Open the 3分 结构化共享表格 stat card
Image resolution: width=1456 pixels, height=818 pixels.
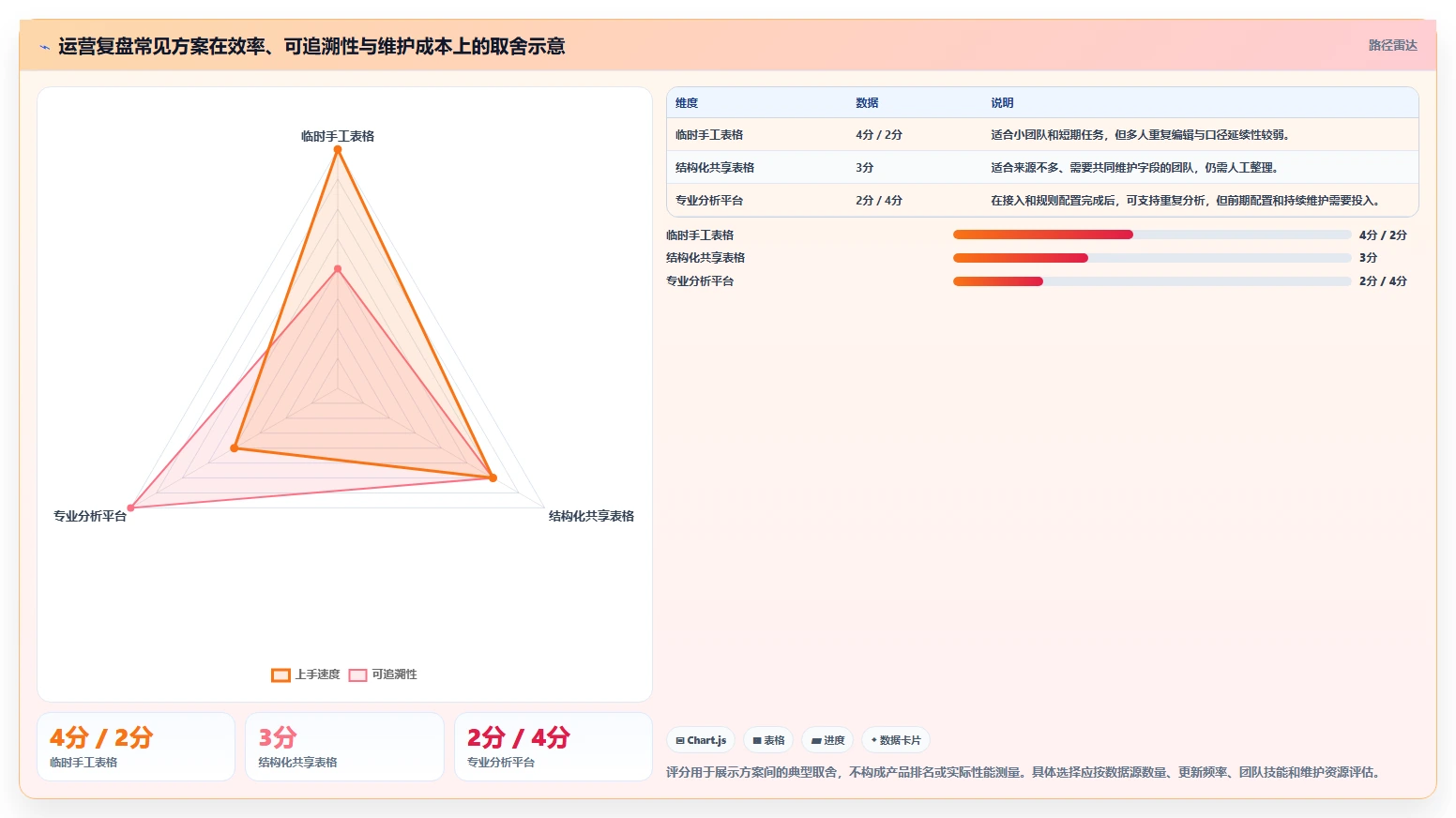click(344, 747)
